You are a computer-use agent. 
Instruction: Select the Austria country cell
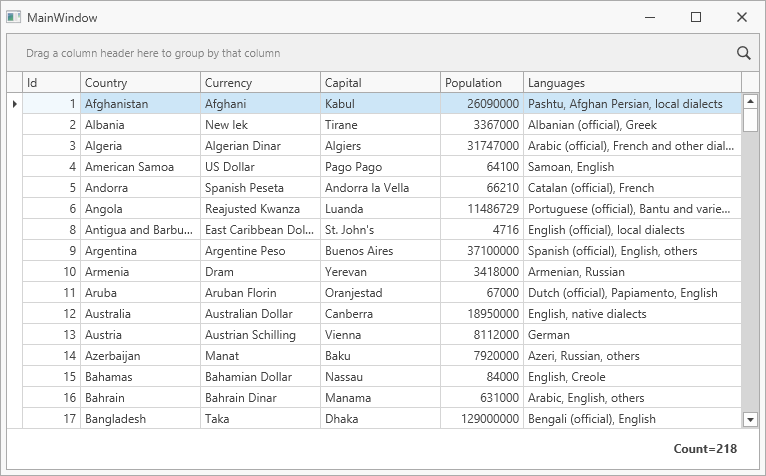click(x=140, y=335)
